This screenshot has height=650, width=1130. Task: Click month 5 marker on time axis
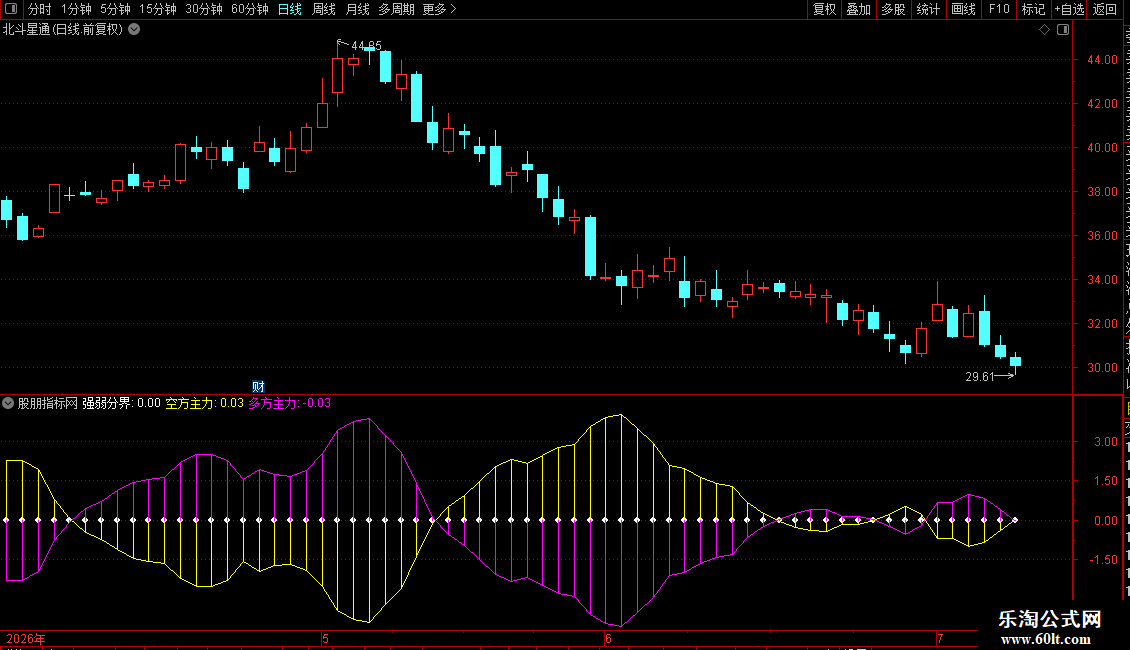[325, 638]
